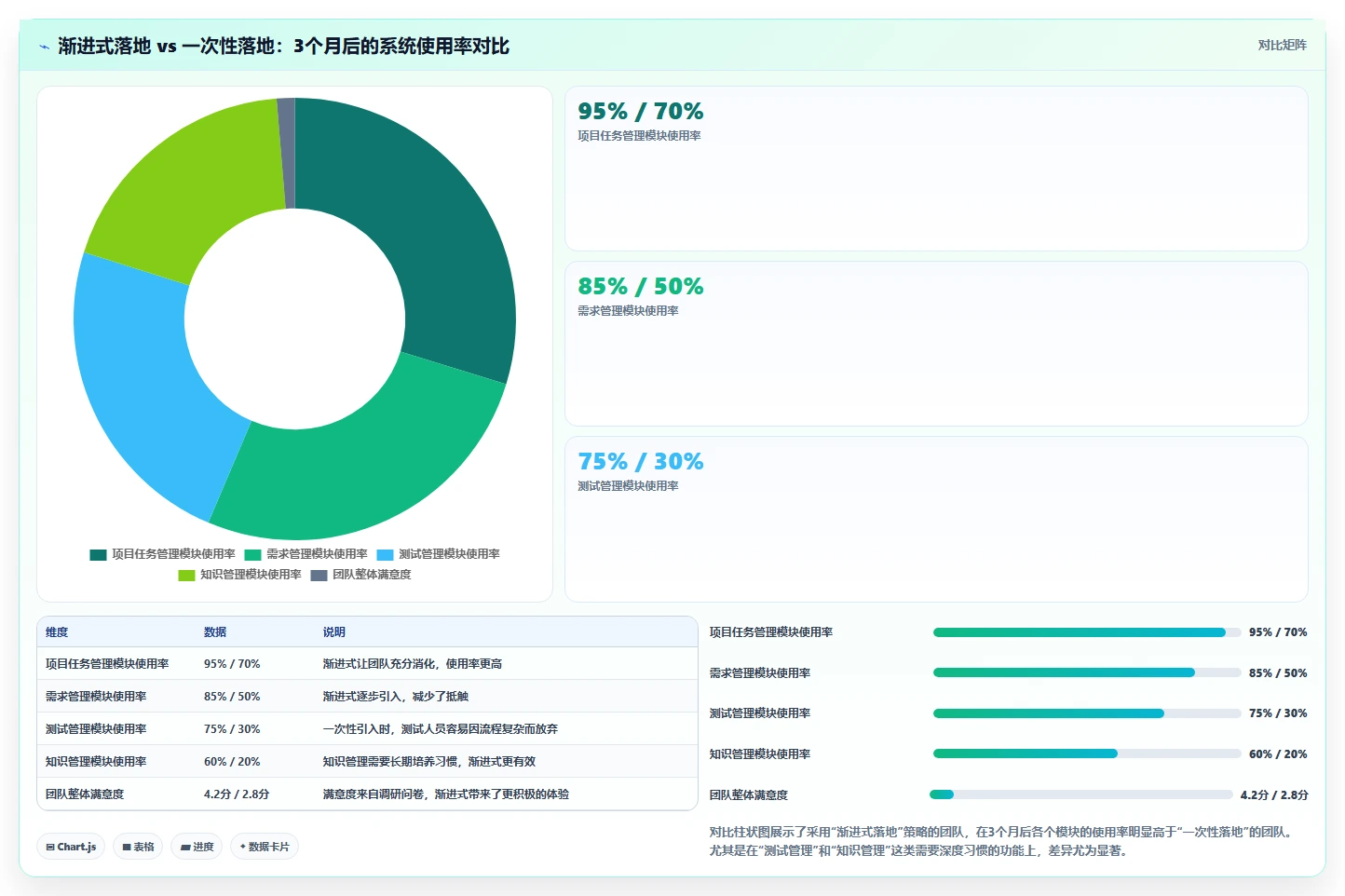The image size is (1345, 896).
Task: Toggle 团队整体满意度 legend swatch
Action: click(319, 575)
